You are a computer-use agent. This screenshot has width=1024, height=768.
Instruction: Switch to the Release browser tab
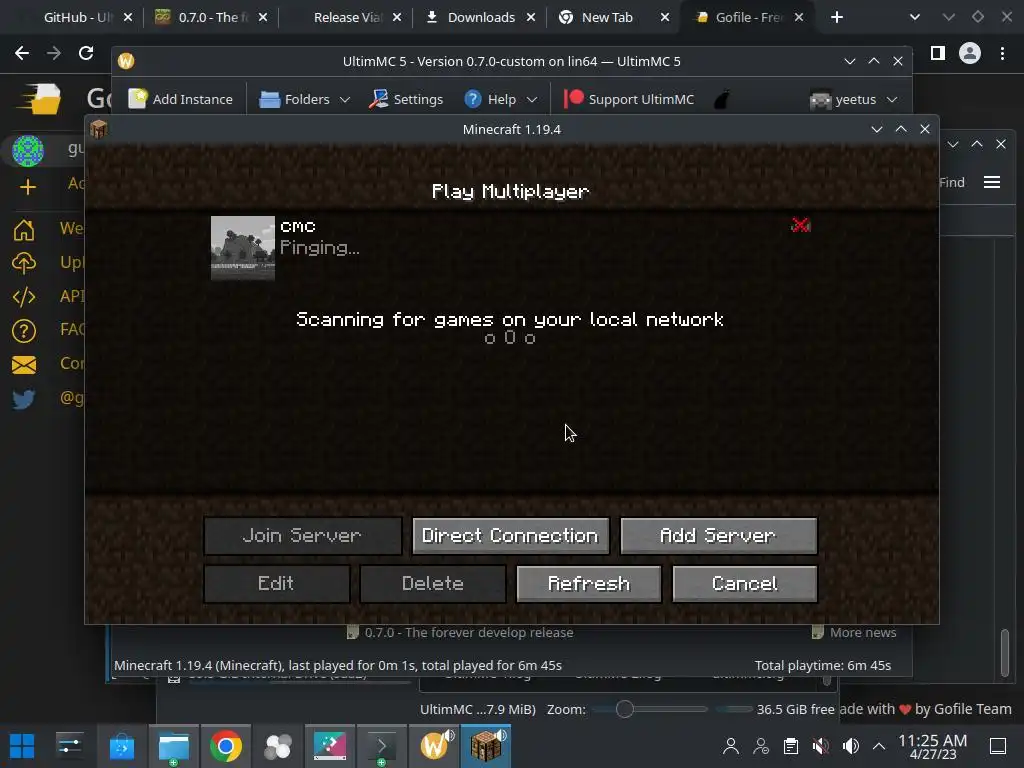pos(346,18)
